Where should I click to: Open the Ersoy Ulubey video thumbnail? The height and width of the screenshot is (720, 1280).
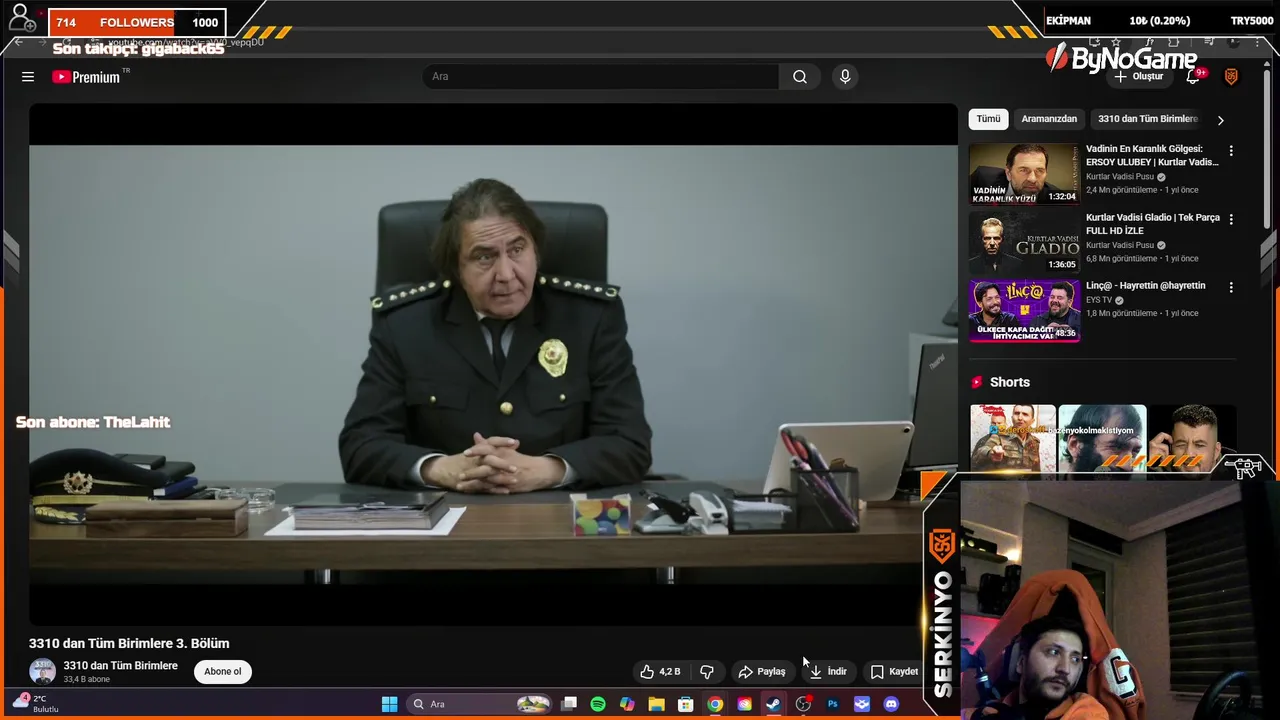1024,174
